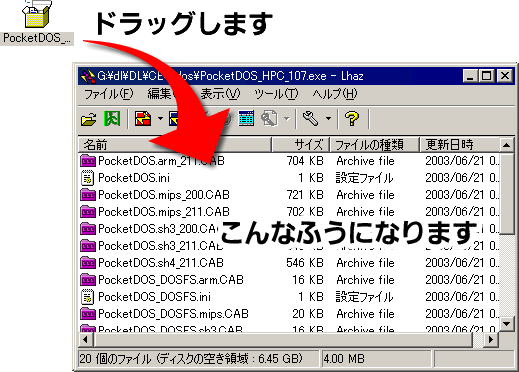Open the dropdown beside the greyed key icon
Screen dimensions: 519x372
click(x=287, y=118)
